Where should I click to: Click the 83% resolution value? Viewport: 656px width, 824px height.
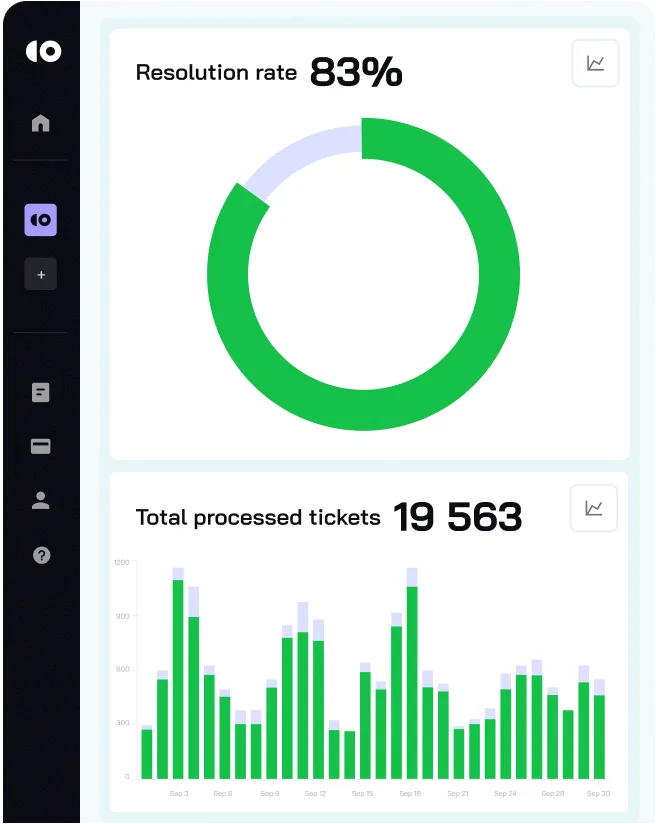[x=356, y=73]
